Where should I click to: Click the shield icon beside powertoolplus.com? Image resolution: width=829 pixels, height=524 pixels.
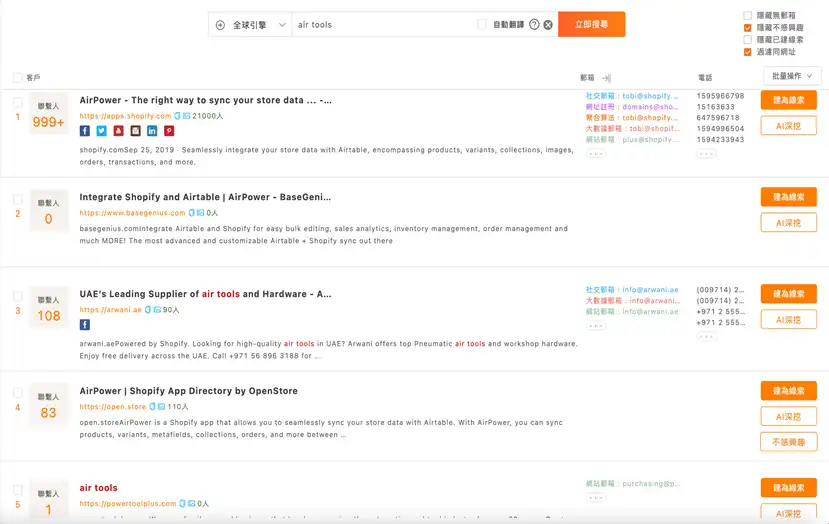click(x=182, y=503)
